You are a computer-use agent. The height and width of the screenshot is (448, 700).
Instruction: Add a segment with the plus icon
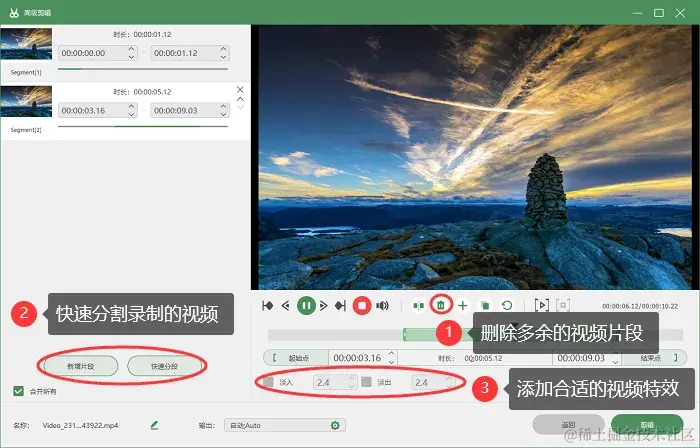463,306
